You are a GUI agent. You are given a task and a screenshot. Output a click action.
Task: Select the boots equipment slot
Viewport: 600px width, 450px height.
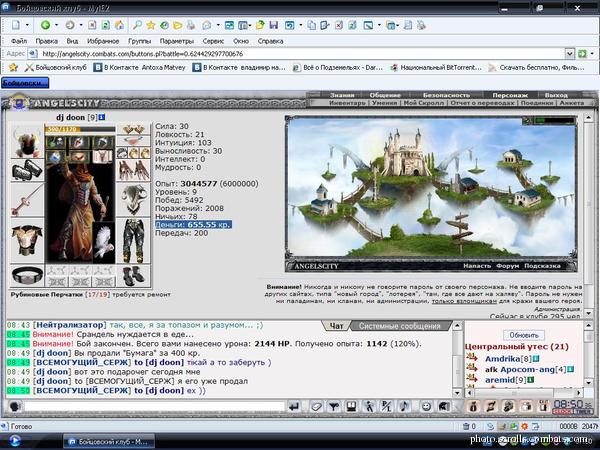point(133,276)
